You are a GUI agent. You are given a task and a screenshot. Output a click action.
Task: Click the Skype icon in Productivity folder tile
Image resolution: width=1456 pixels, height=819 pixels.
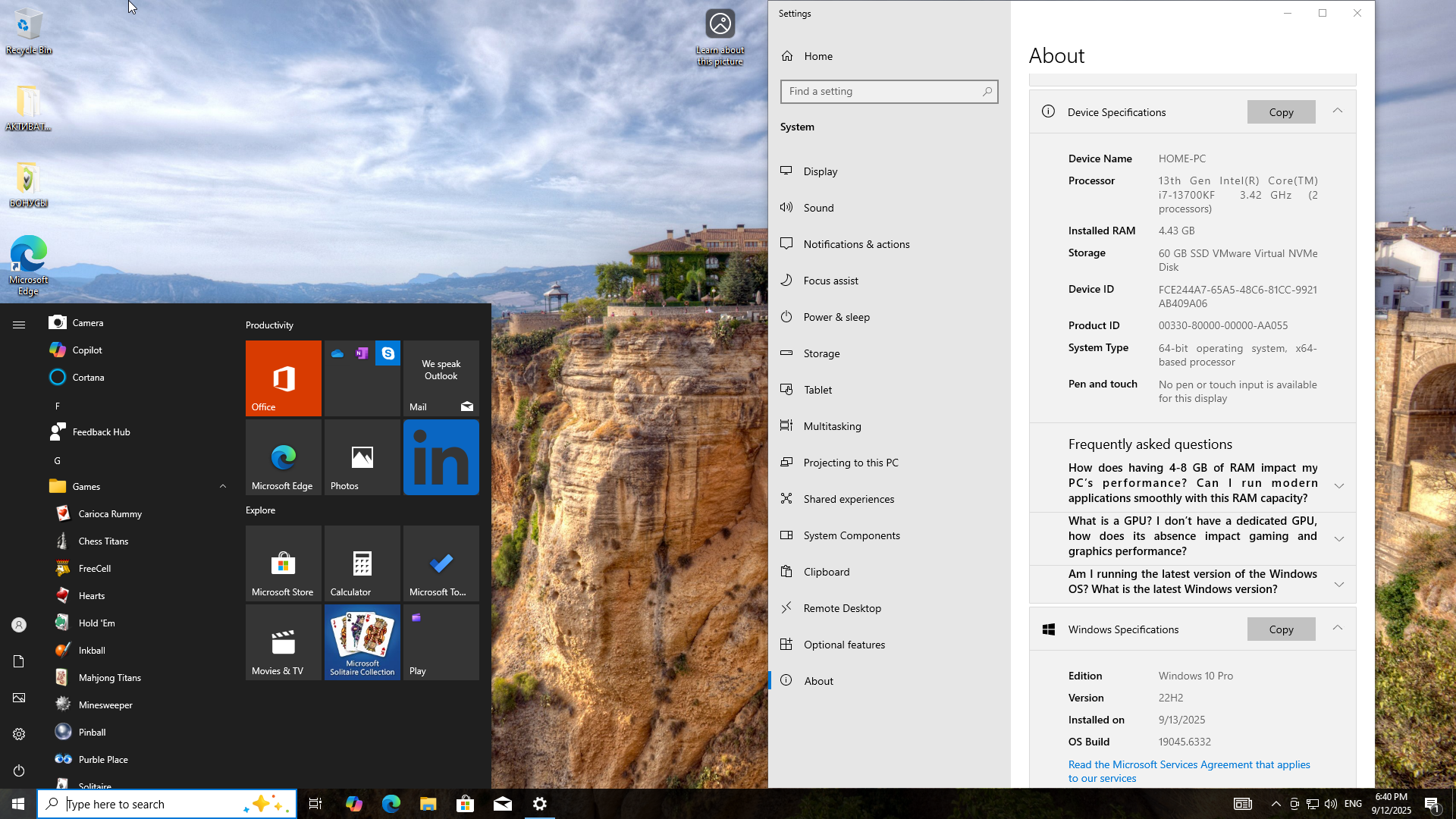tap(388, 353)
